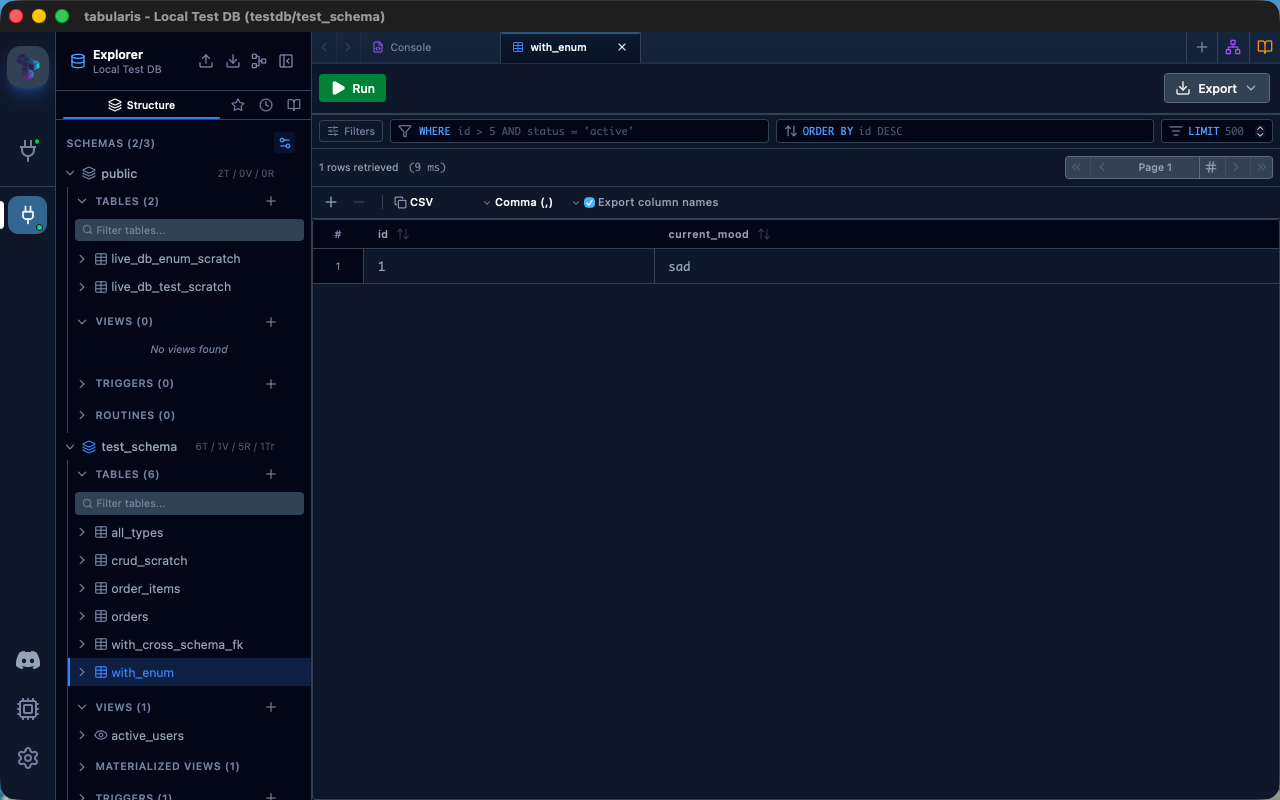Open the favorites star tab icon
1280x800 pixels.
238,105
